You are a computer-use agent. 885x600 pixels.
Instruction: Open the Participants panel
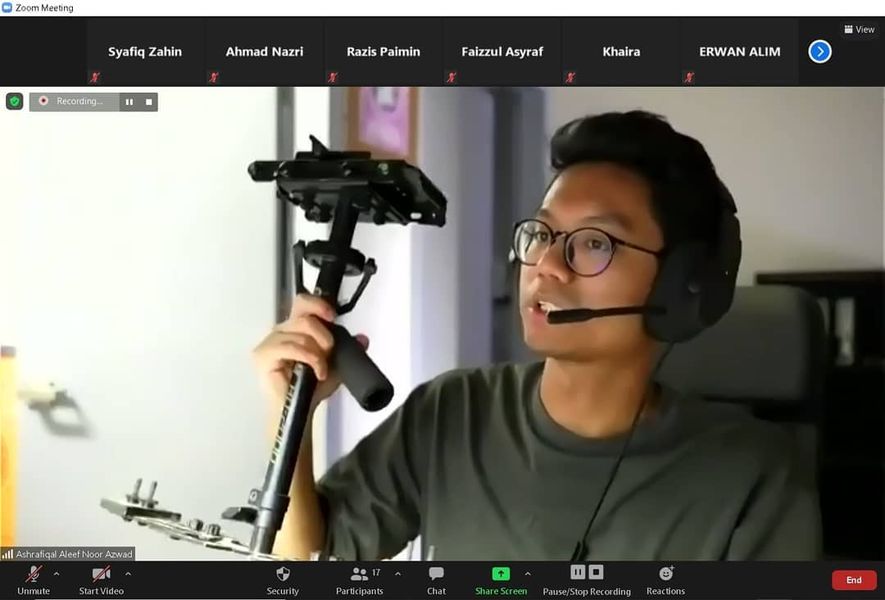pos(359,579)
